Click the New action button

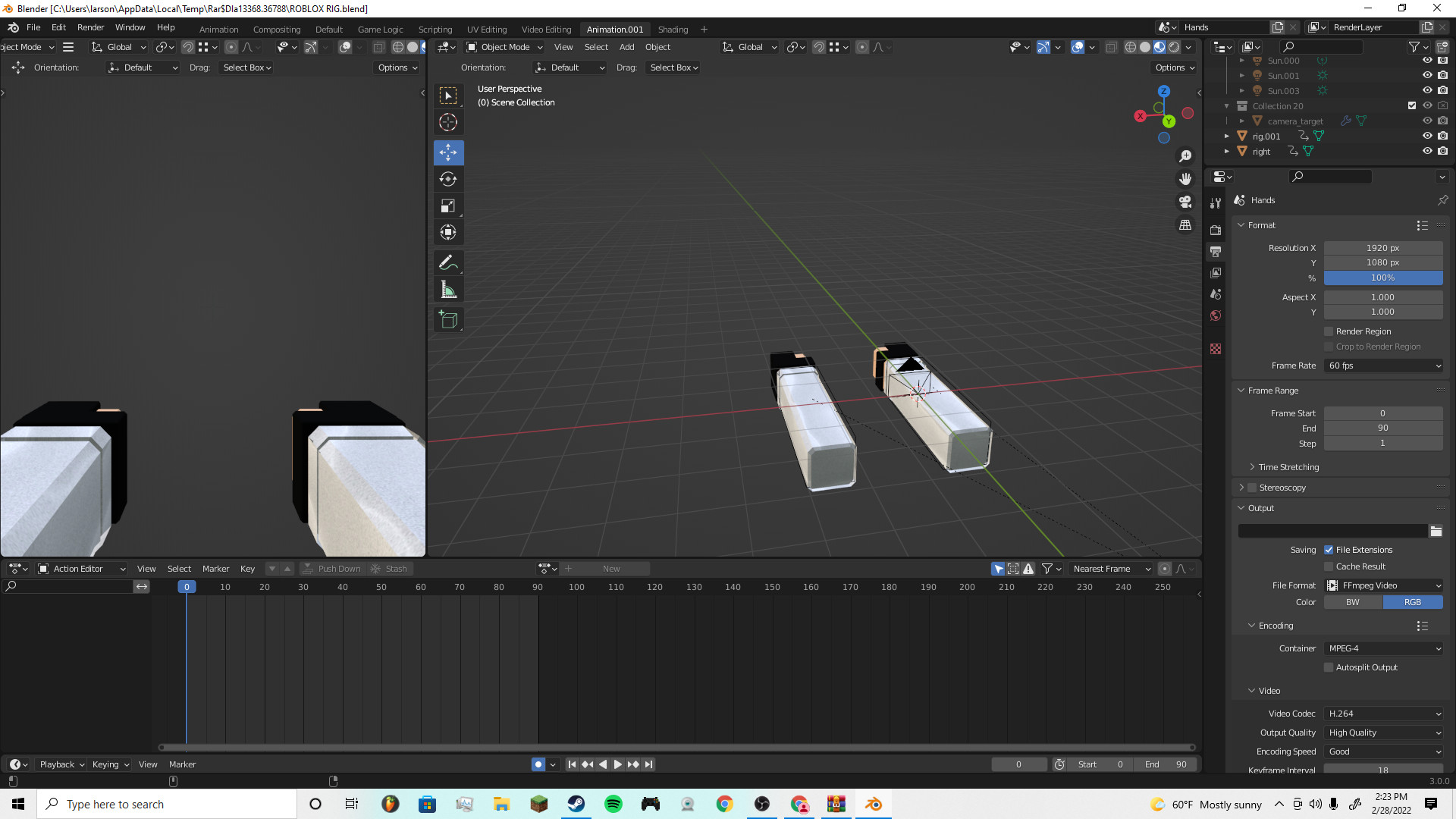tap(610, 568)
